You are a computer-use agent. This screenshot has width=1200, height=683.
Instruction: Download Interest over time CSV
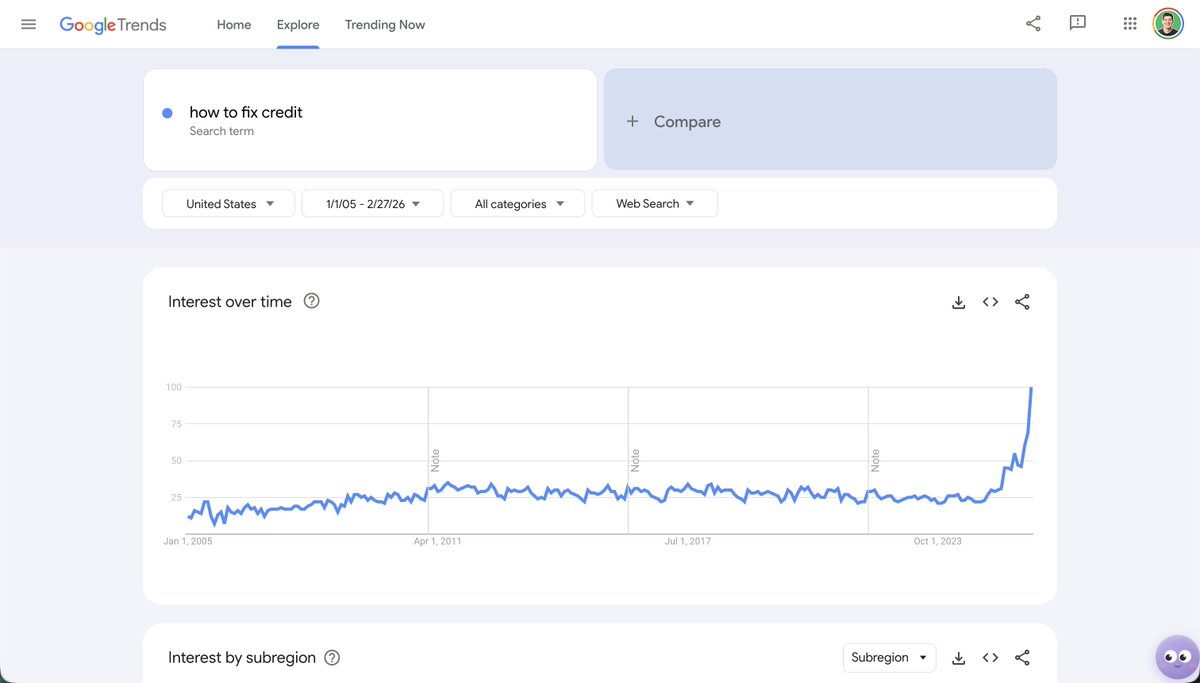tap(958, 302)
